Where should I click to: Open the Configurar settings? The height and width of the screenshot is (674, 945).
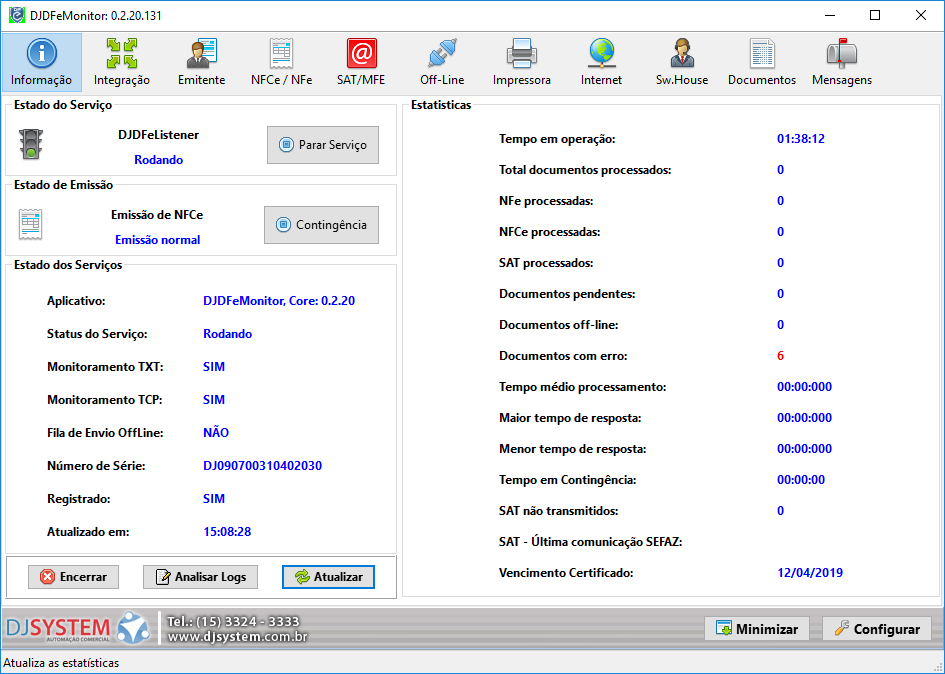(x=877, y=629)
